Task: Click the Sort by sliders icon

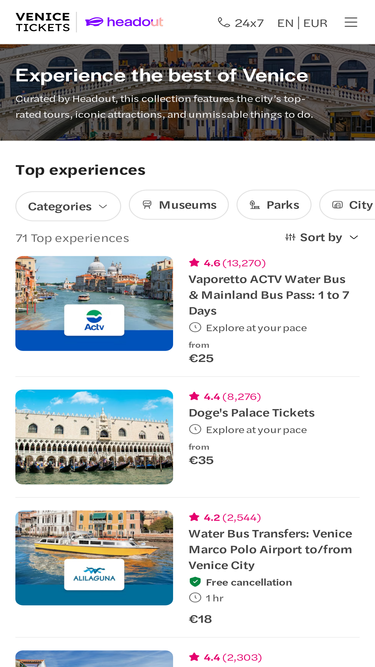Action: click(x=290, y=237)
